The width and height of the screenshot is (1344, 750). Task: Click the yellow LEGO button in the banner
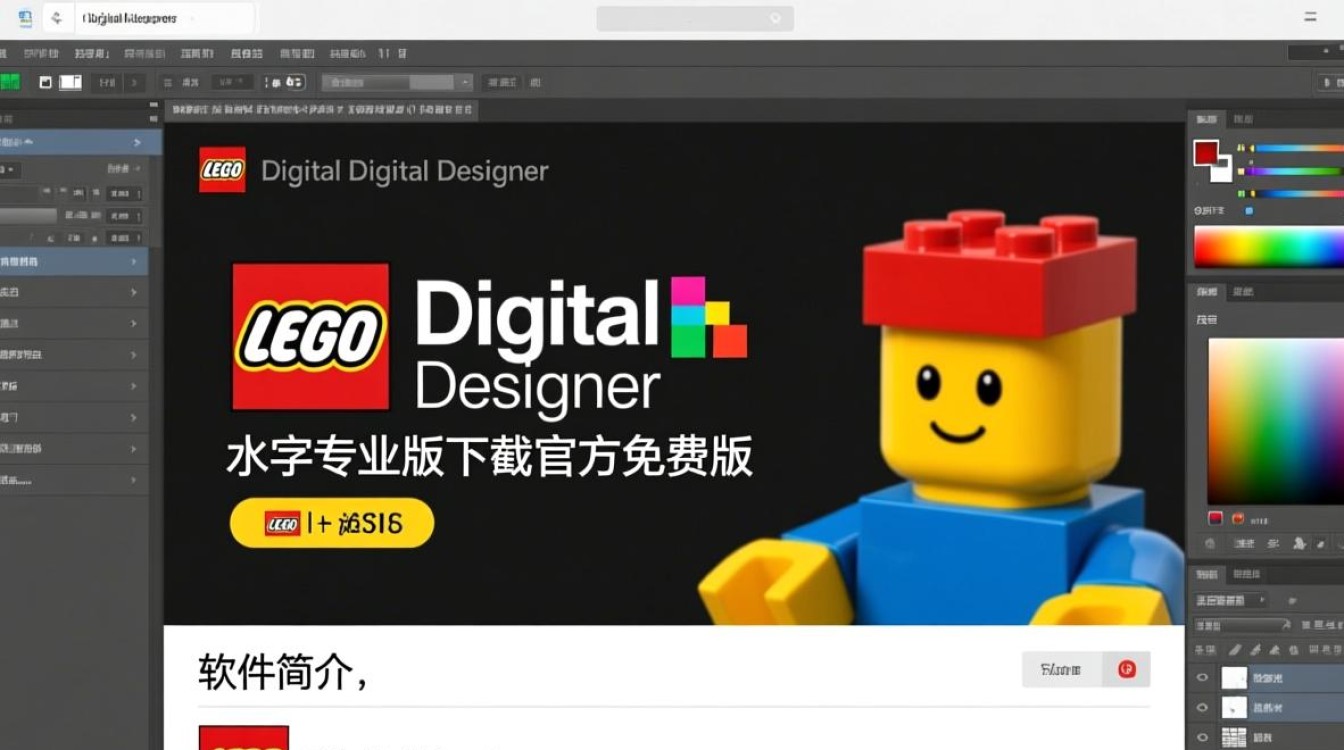[x=330, y=522]
